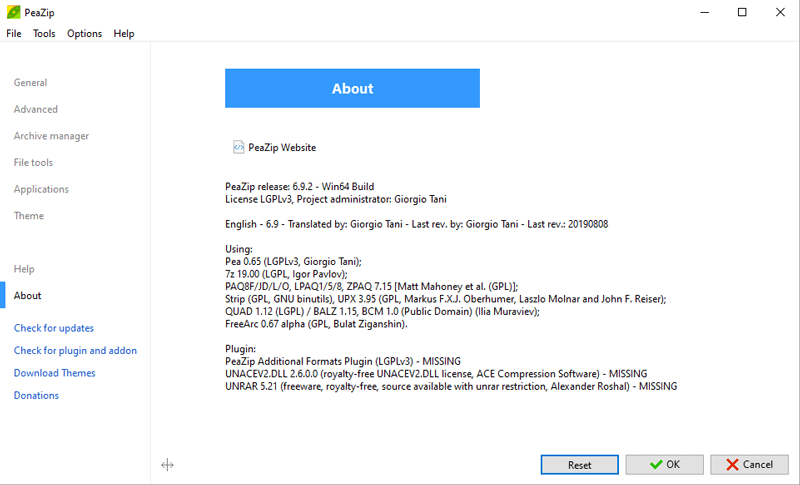Open the Options menu

pos(84,33)
